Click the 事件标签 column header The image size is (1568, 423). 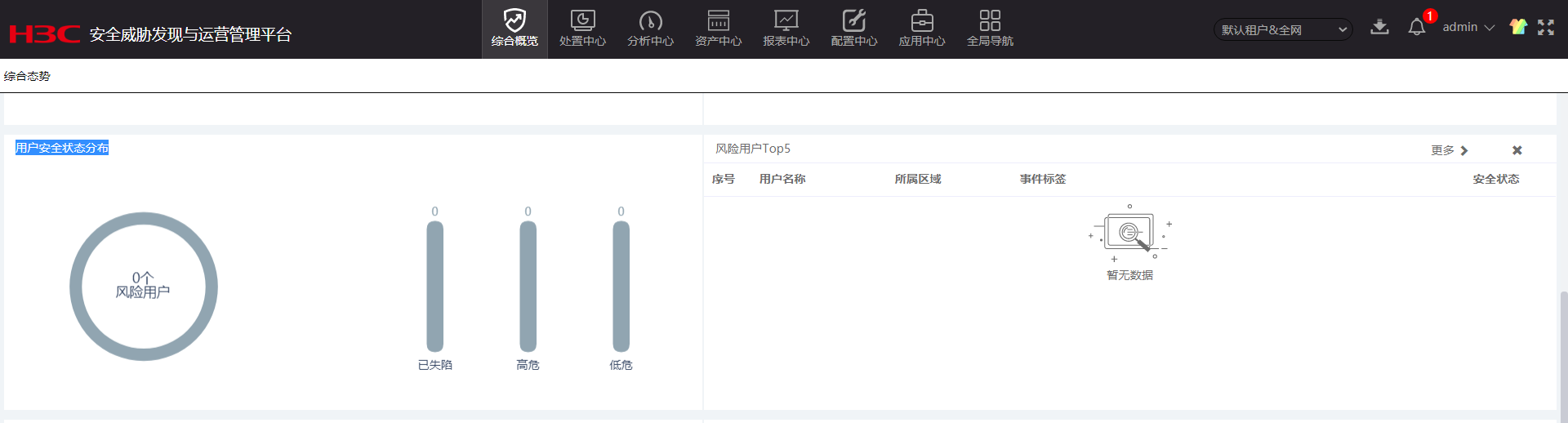pos(1043,179)
